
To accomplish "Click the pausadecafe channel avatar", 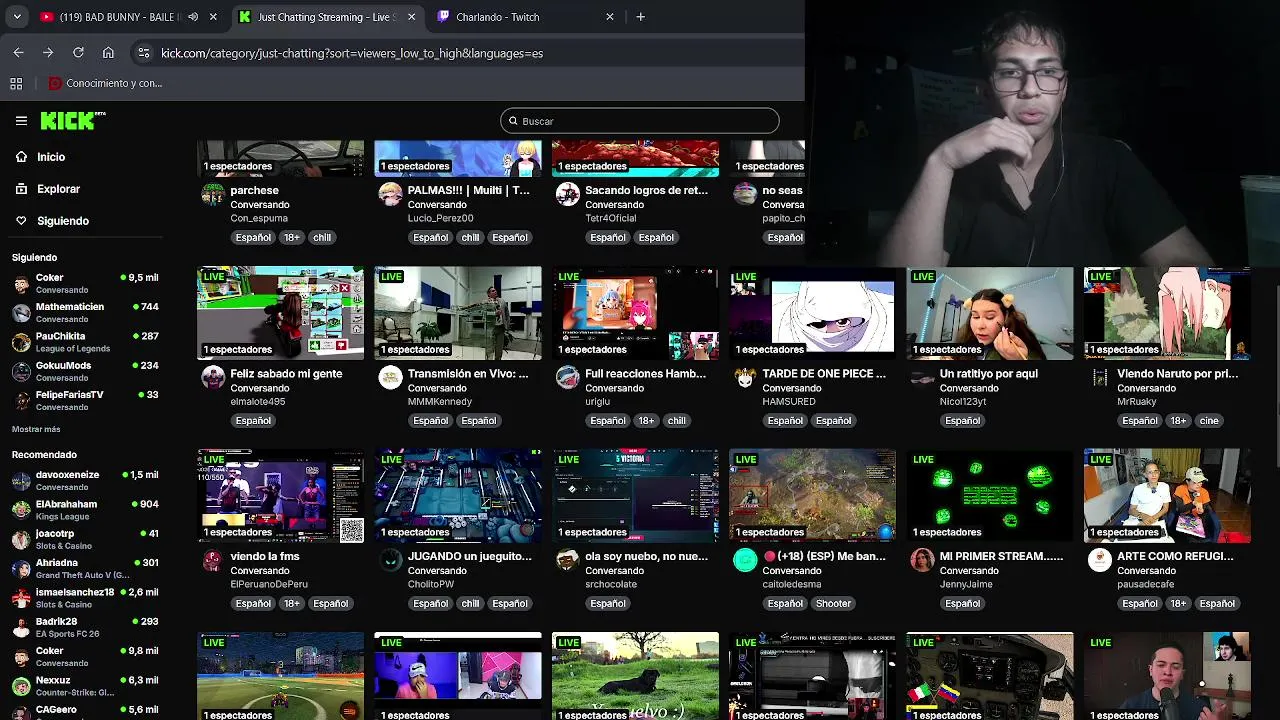I will coord(1100,560).
